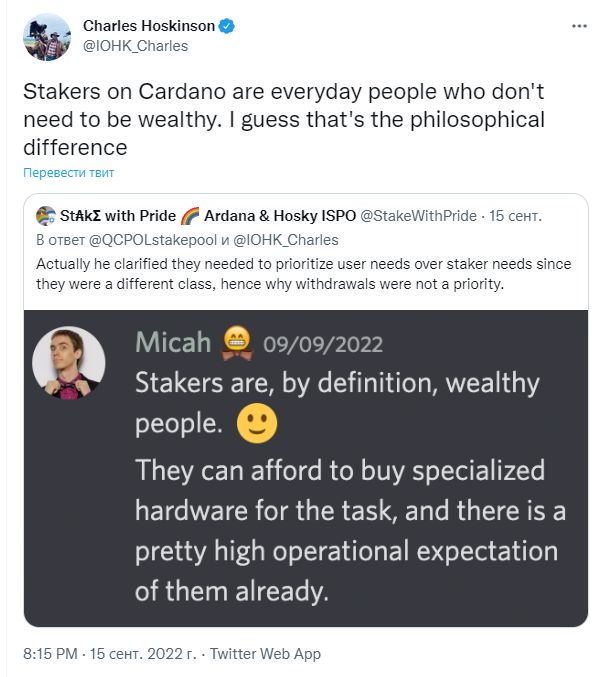Click Micah's avatar in the screenshot
Viewport: 605px width, 677px height.
(68, 363)
